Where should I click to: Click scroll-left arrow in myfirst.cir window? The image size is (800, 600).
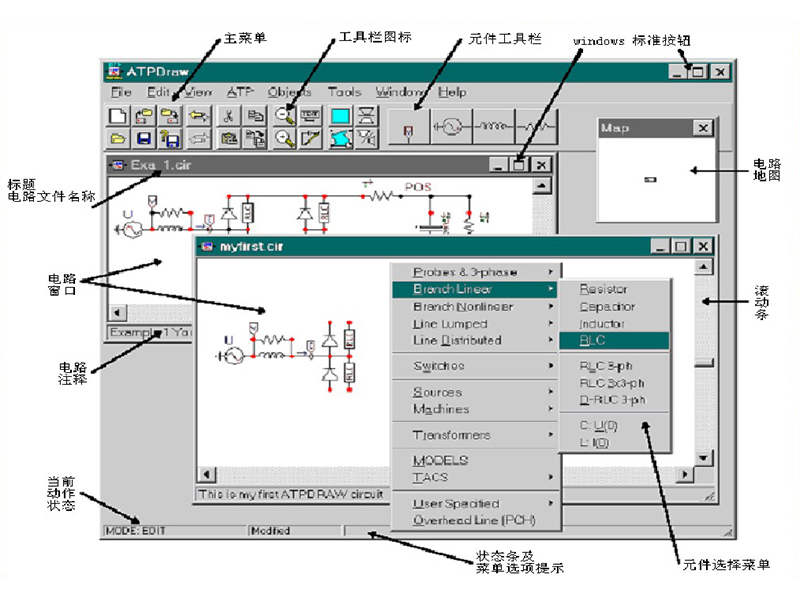click(207, 474)
